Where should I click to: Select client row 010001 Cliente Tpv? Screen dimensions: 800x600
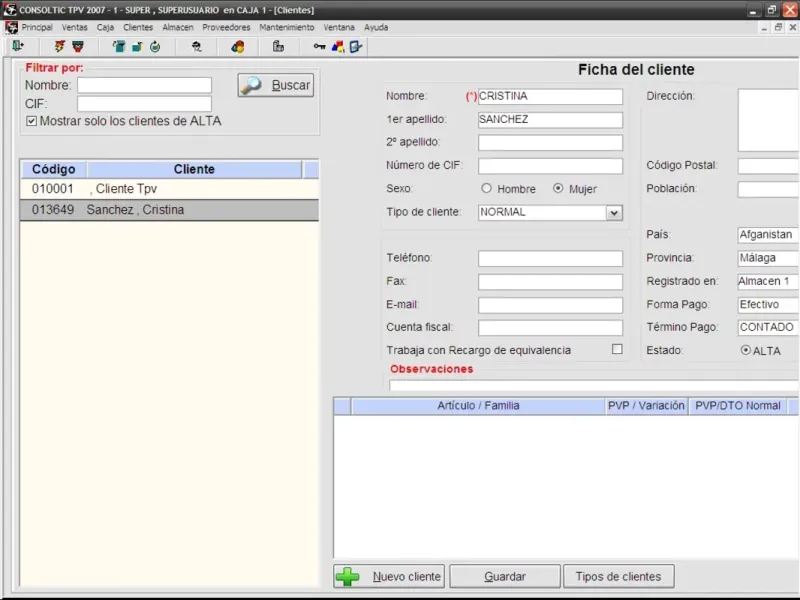coord(169,189)
